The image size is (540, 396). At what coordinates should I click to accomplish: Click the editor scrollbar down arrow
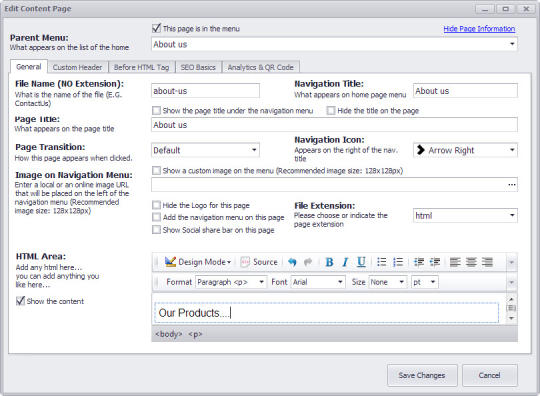click(511, 318)
